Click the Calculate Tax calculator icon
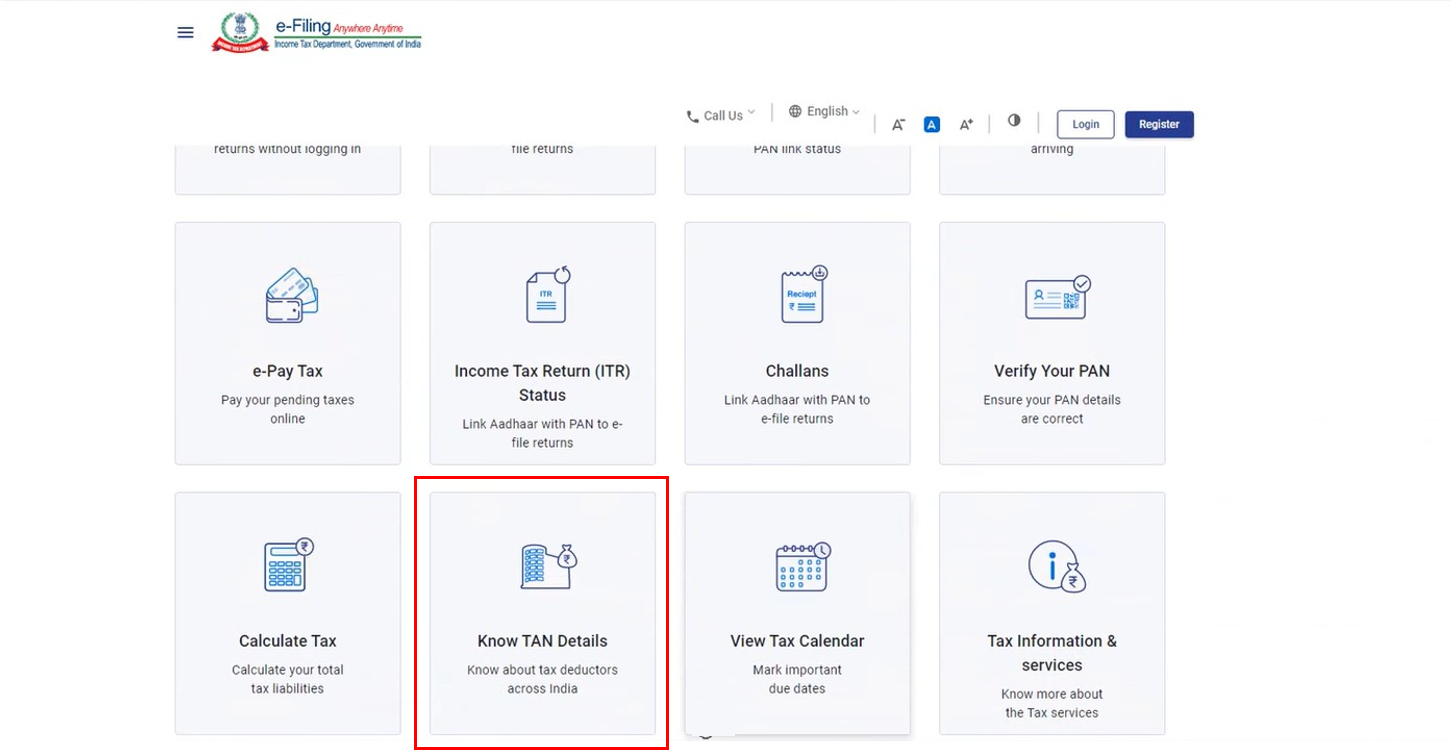Image resolution: width=1451 pixels, height=750 pixels. 288,565
